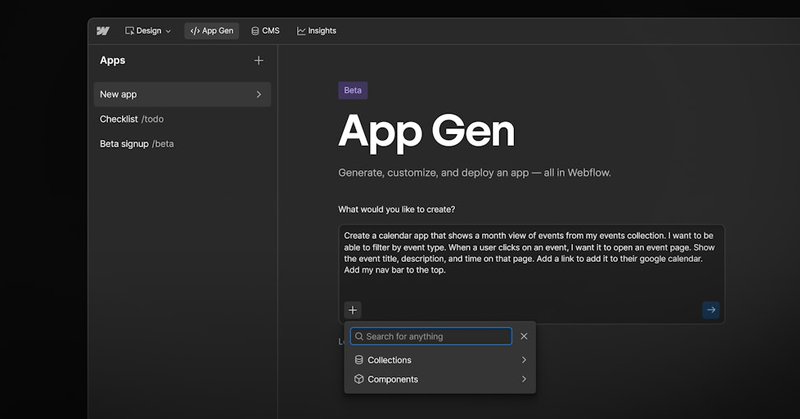Click the plus attach button under prompt
This screenshot has height=419, width=800.
coord(353,310)
